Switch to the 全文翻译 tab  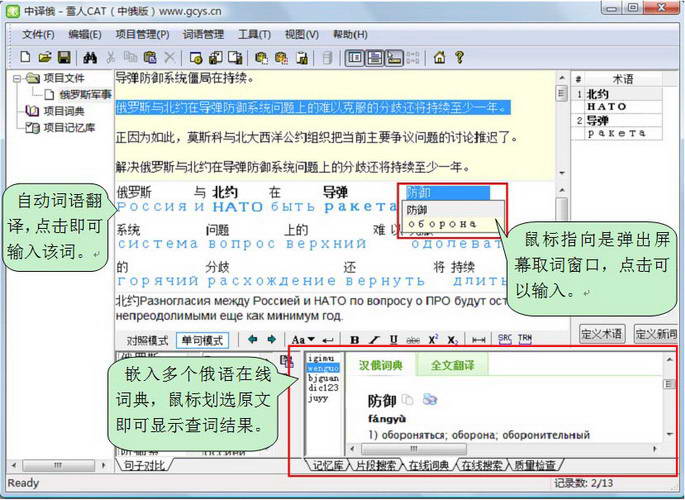click(x=452, y=366)
